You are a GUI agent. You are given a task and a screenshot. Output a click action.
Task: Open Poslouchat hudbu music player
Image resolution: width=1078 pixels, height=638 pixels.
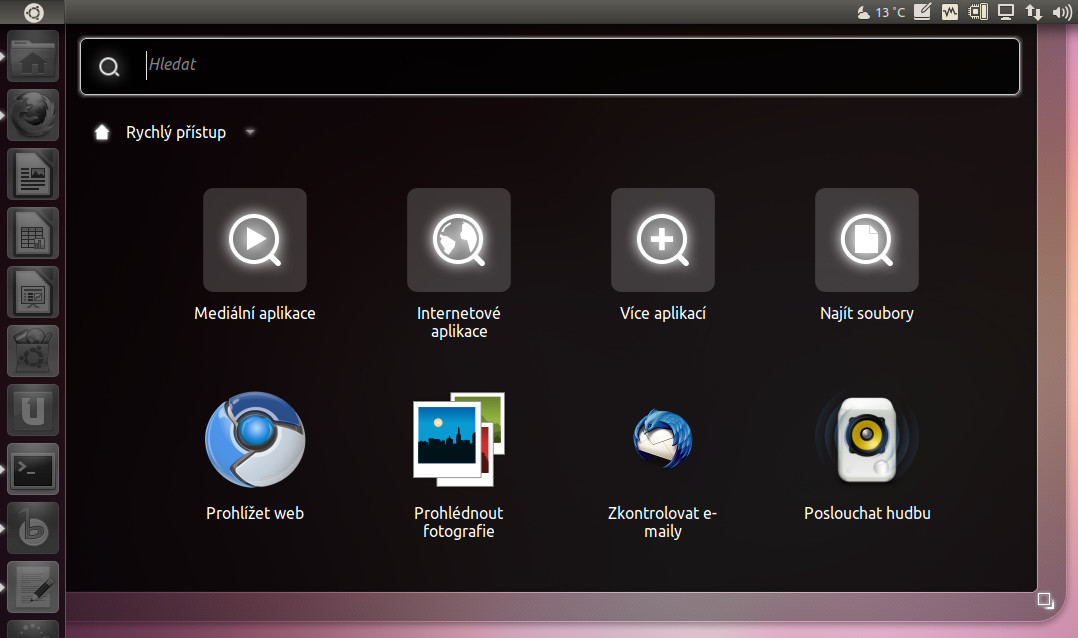pyautogui.click(x=866, y=440)
